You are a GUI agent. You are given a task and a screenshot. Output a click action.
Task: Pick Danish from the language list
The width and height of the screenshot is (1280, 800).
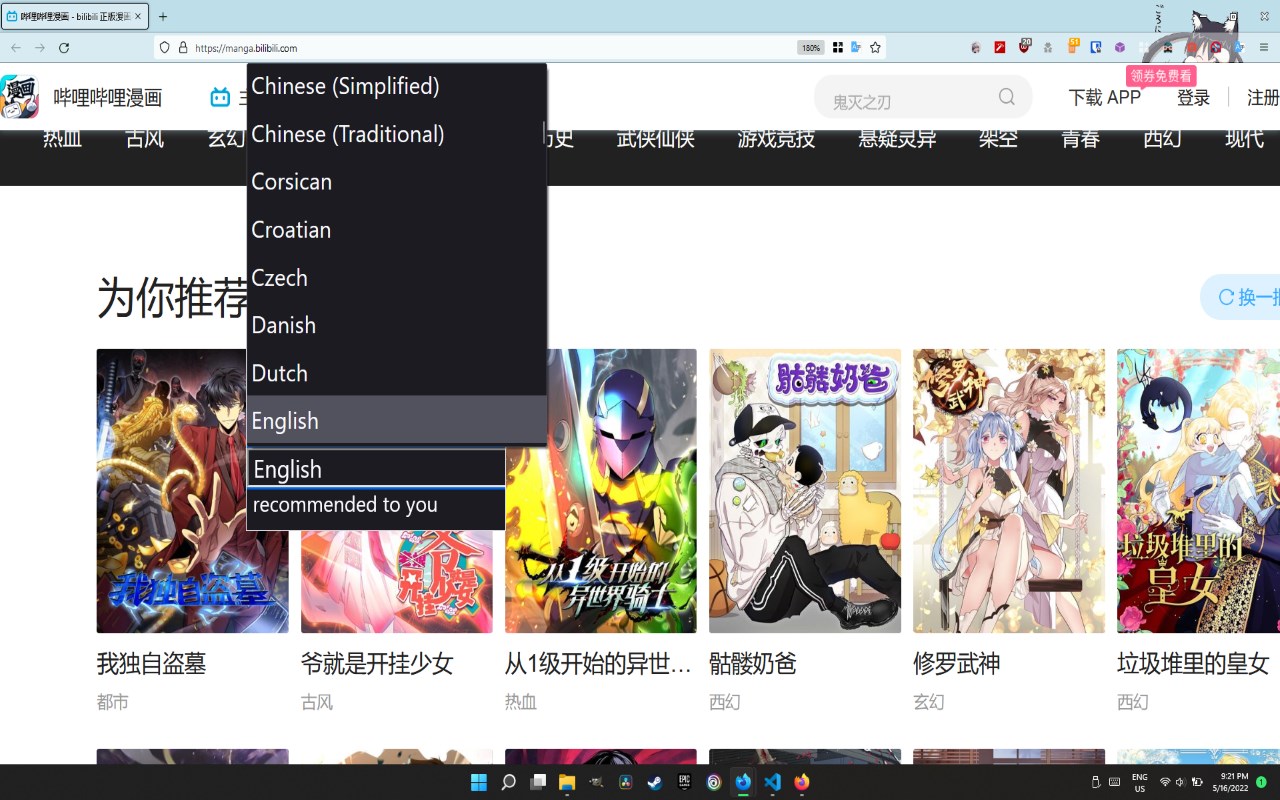coord(396,326)
